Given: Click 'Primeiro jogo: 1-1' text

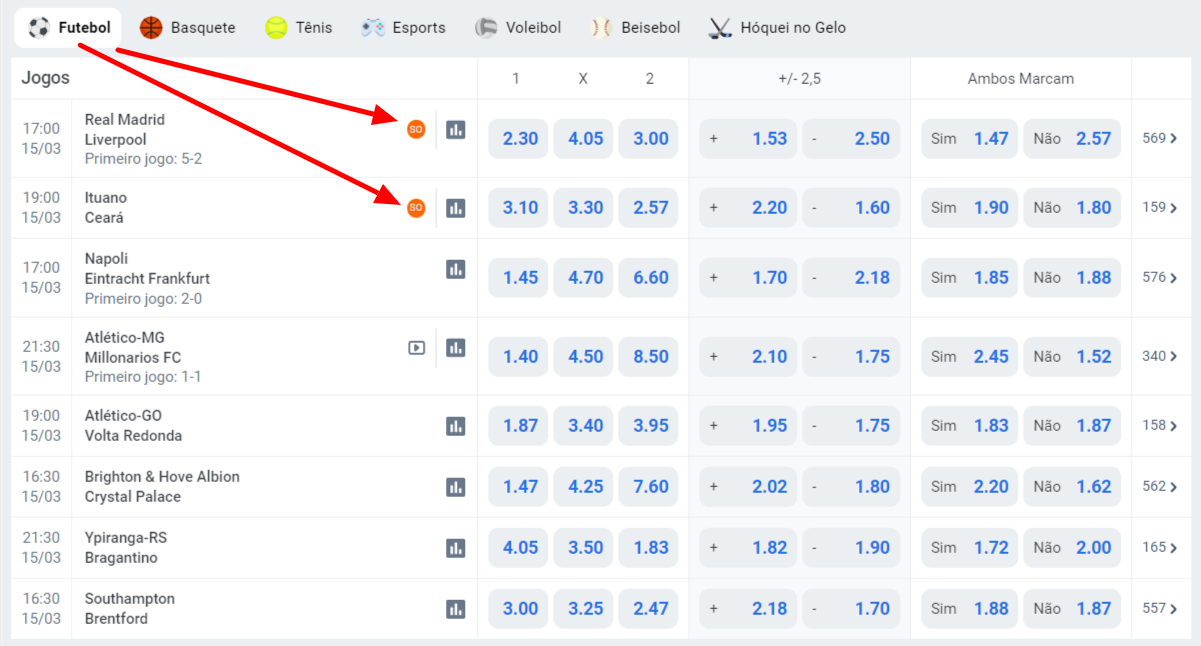Looking at the screenshot, I should pyautogui.click(x=143, y=377).
